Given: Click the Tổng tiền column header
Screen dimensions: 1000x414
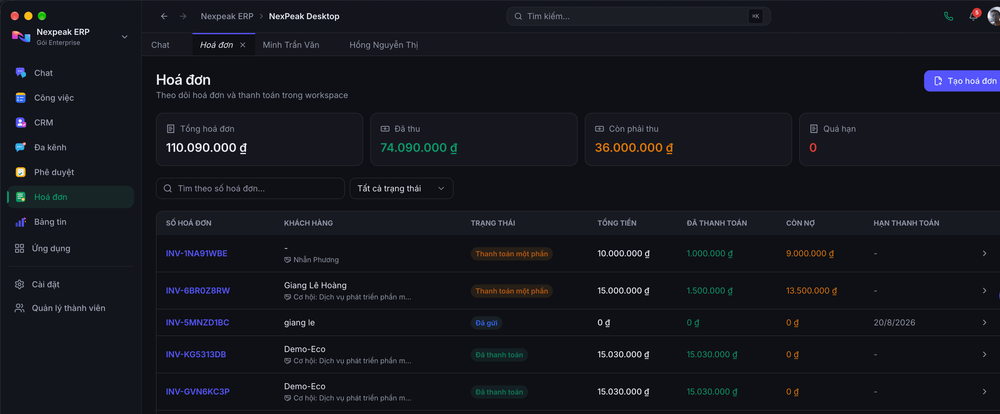Looking at the screenshot, I should [617, 223].
